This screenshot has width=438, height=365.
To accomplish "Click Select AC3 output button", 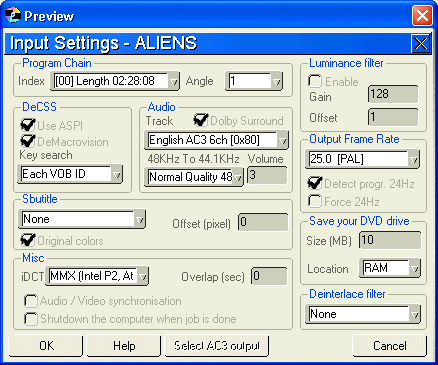I will pos(217,346).
